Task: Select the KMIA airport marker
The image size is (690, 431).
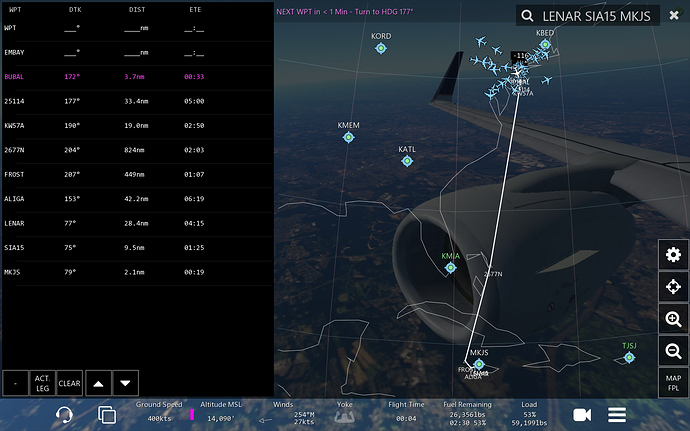Action: pyautogui.click(x=450, y=267)
